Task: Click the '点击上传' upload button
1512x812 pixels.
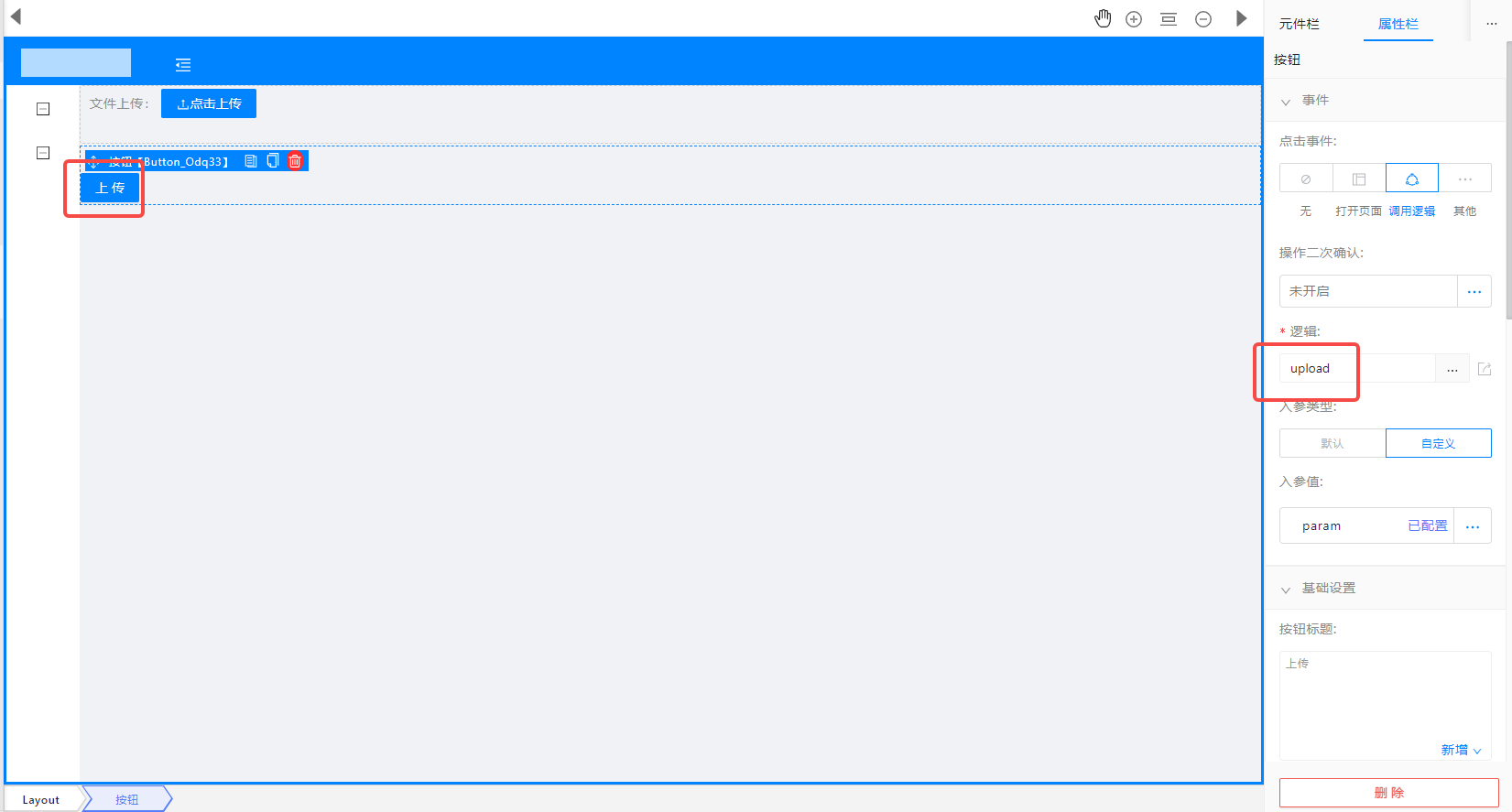Action: [209, 103]
